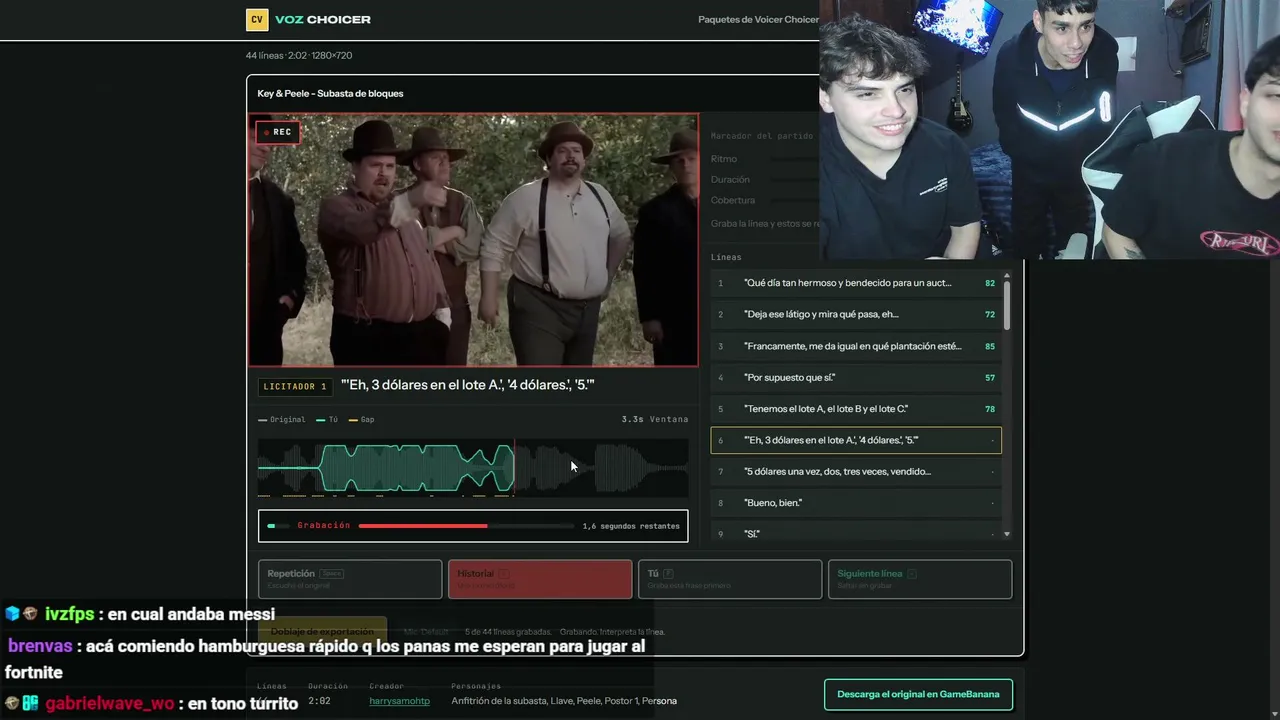Click the Key & Peele video preview
This screenshot has height=720, width=1280.
pos(473,240)
